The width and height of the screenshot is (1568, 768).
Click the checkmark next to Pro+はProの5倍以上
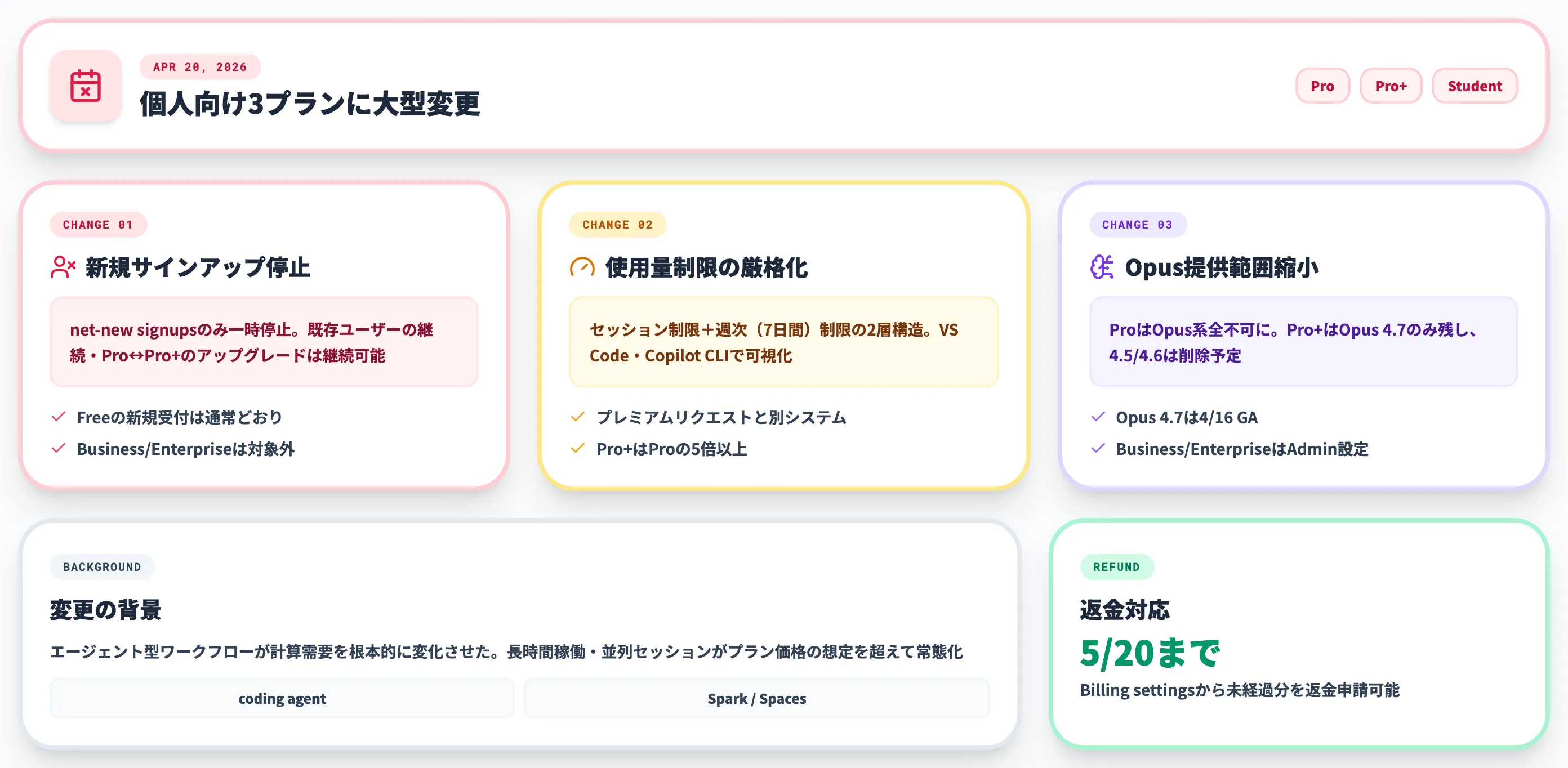point(577,449)
